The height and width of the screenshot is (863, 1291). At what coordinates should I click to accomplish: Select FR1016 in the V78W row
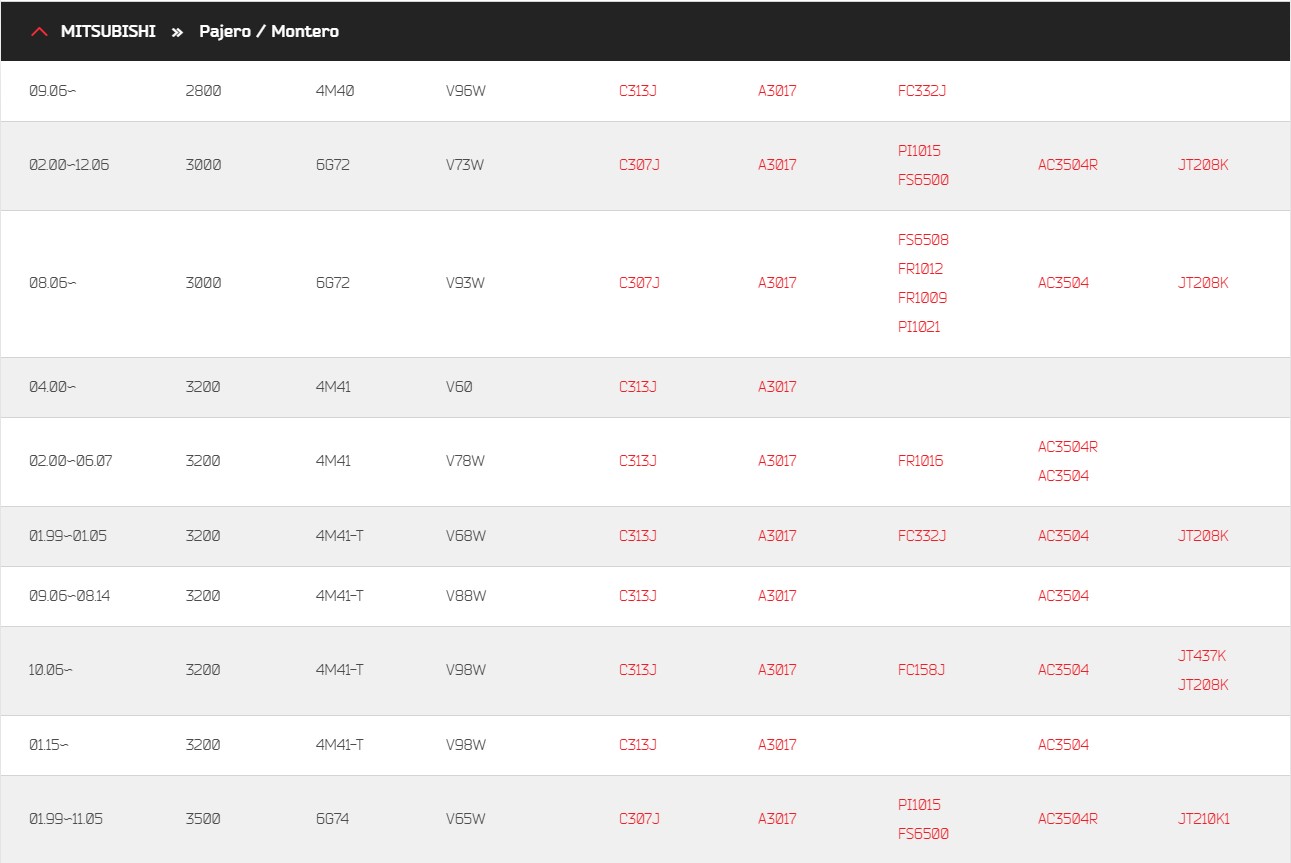click(920, 461)
